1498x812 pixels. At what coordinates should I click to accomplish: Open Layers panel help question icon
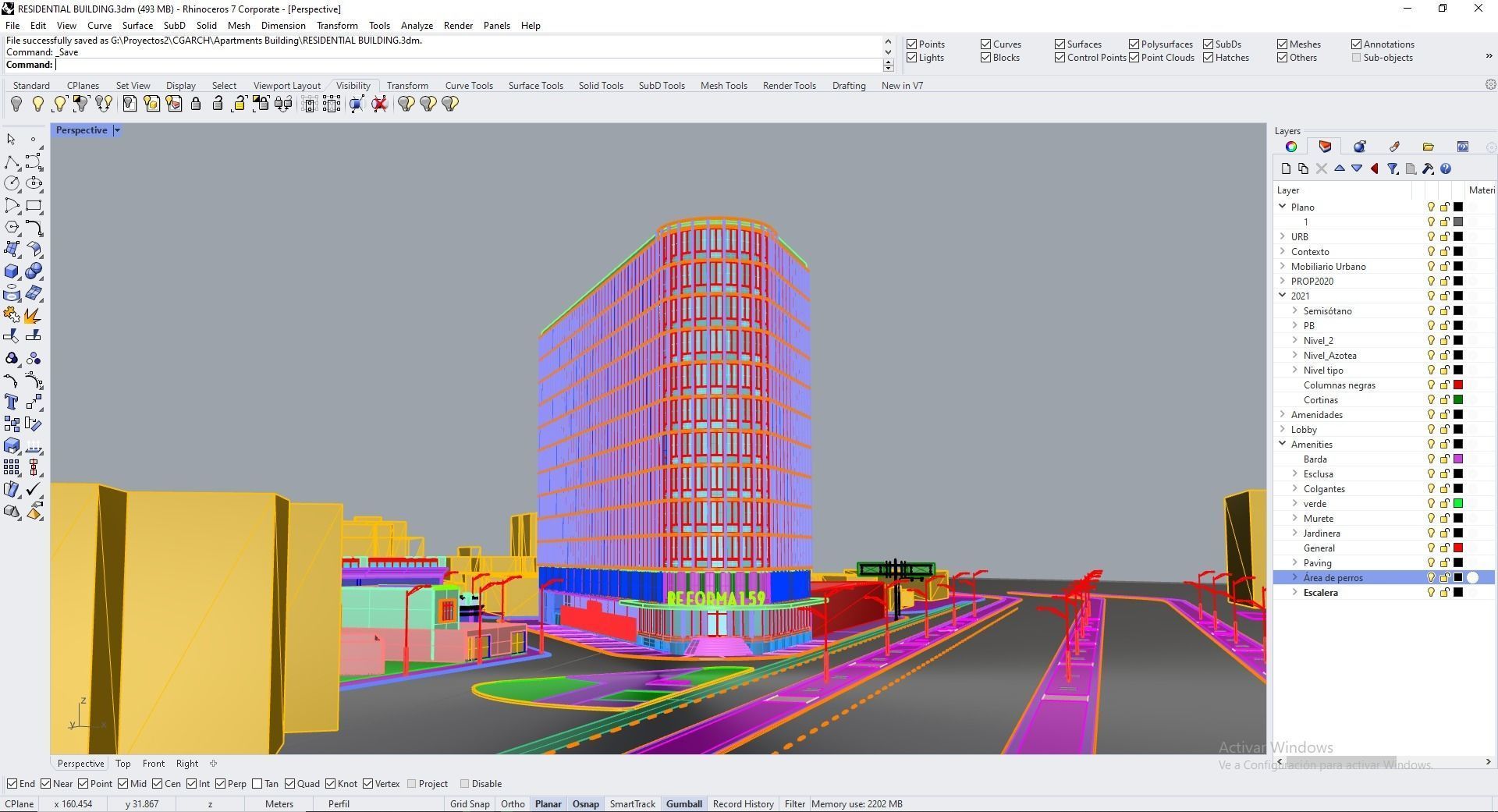coord(1446,168)
